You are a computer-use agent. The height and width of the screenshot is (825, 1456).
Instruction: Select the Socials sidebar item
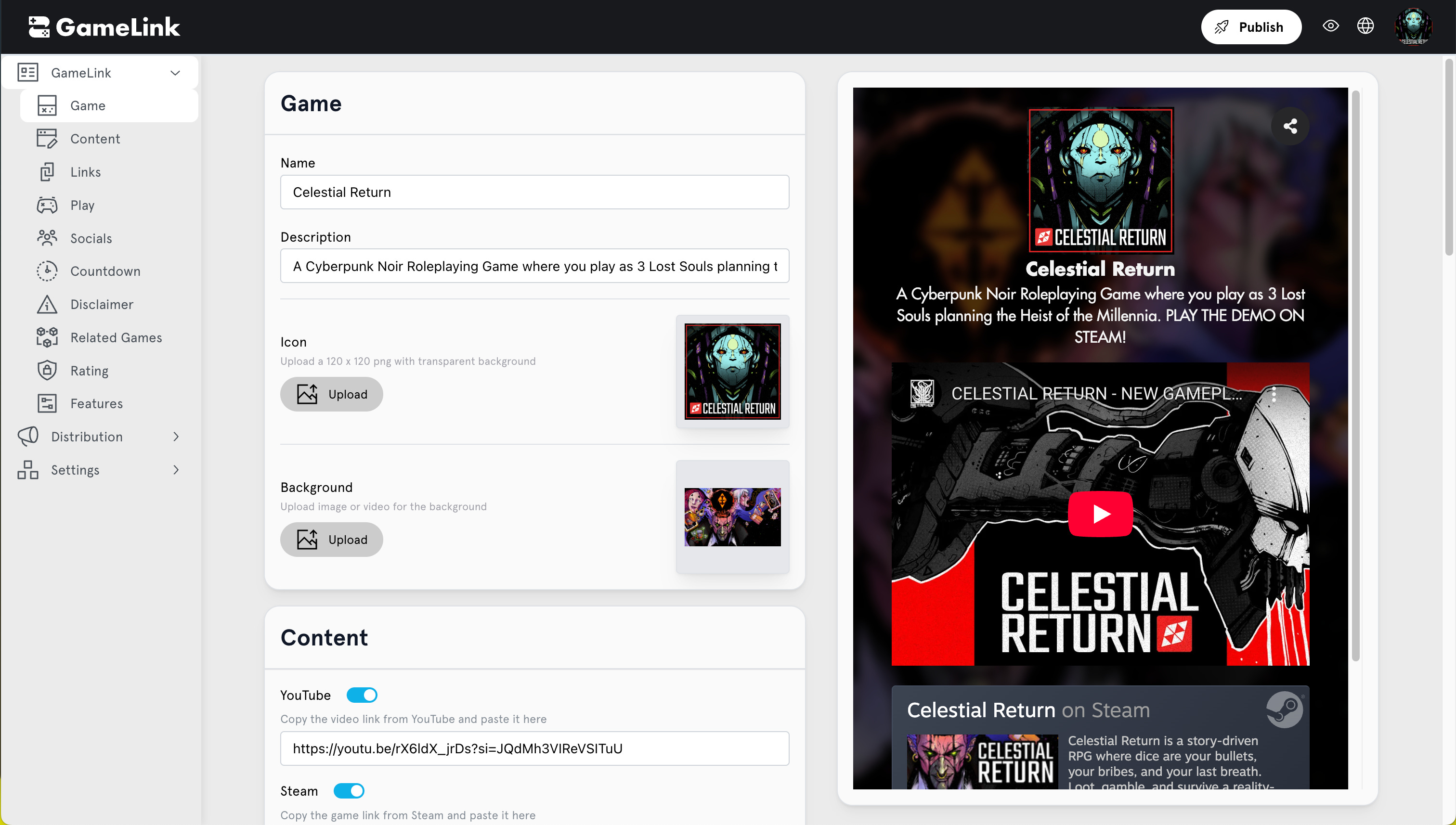click(x=91, y=239)
